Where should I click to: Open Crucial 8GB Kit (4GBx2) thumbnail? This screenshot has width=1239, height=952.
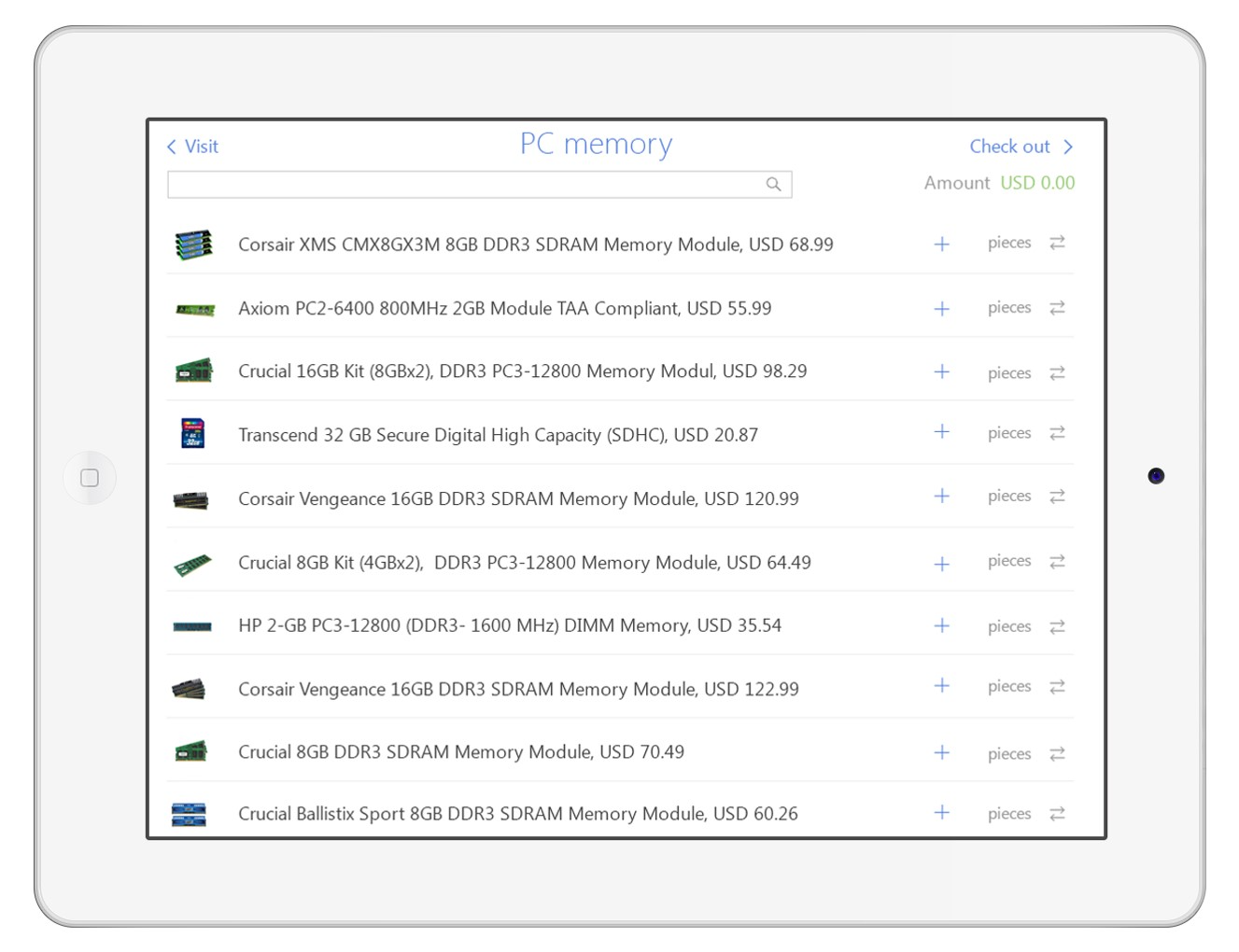tap(192, 564)
